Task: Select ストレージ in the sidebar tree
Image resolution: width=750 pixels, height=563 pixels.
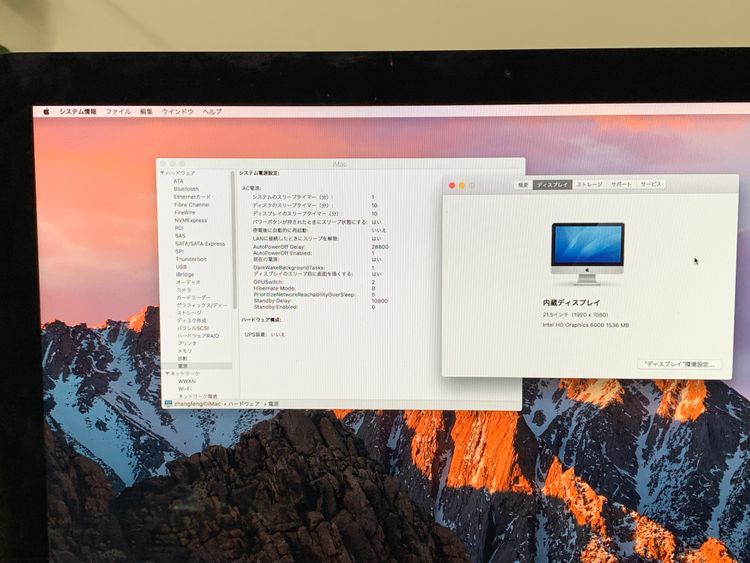Action: (189, 313)
